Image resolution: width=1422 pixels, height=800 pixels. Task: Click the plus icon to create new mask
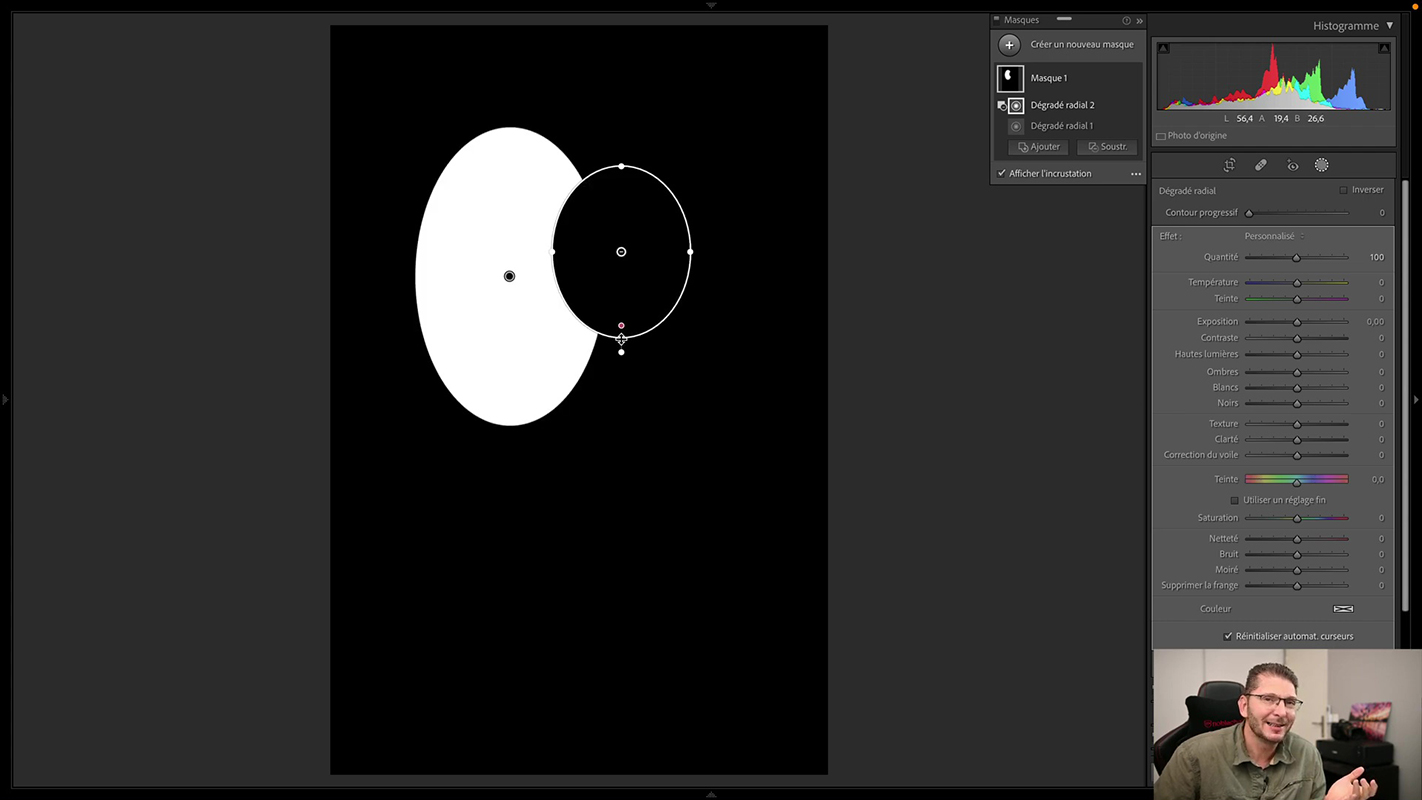[x=1009, y=44]
